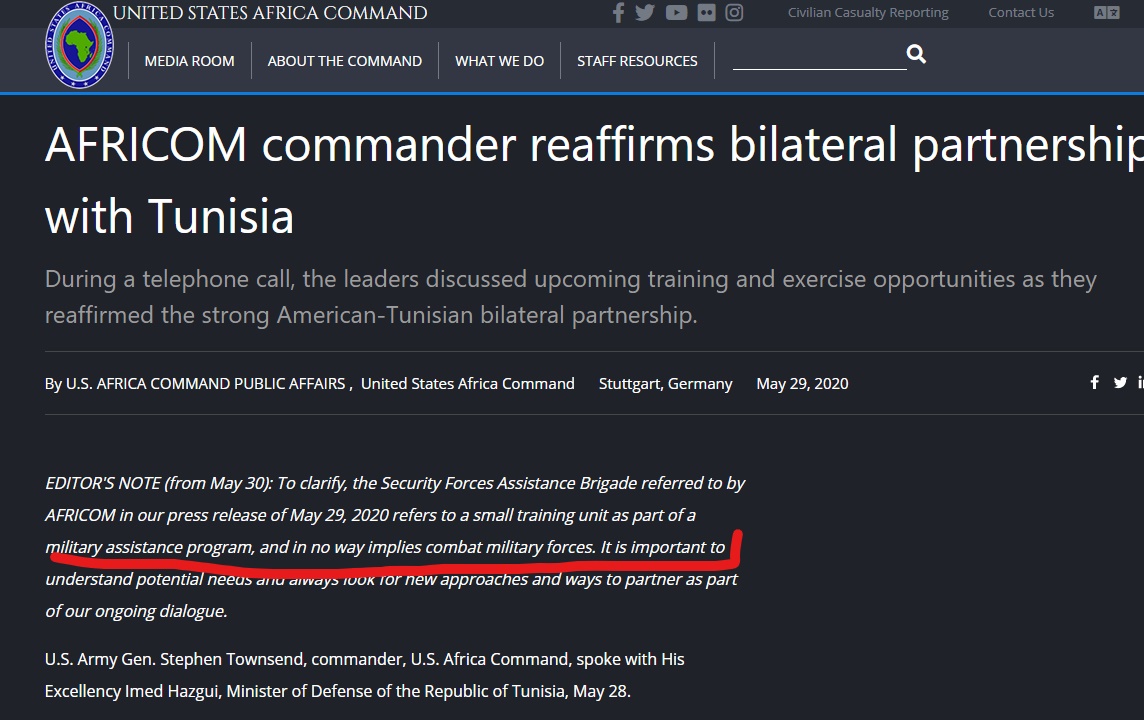Click the language translate icon
This screenshot has width=1144, height=720.
tap(1106, 12)
